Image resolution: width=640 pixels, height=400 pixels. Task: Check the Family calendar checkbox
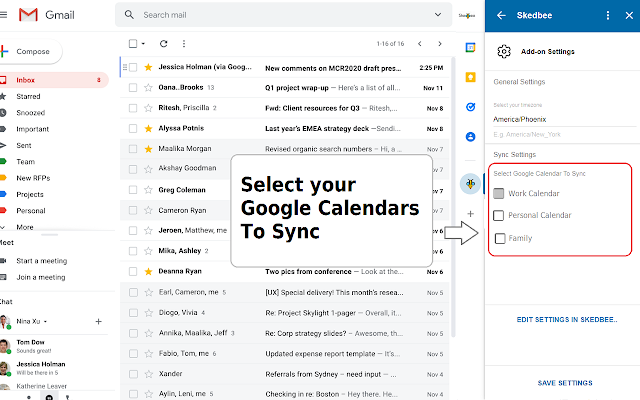(500, 238)
